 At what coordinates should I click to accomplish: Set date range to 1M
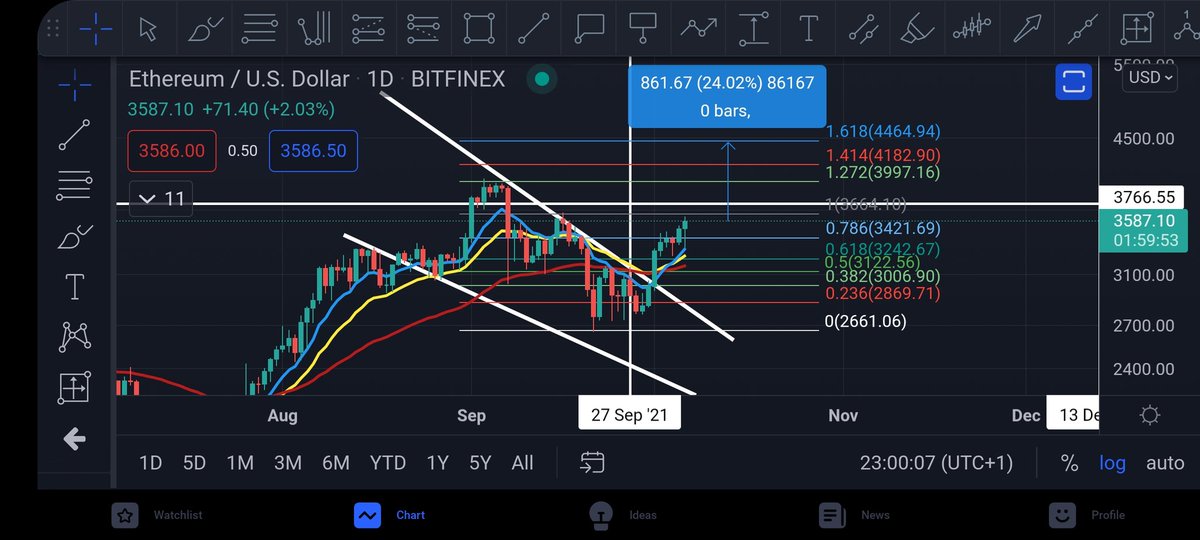[x=240, y=463]
